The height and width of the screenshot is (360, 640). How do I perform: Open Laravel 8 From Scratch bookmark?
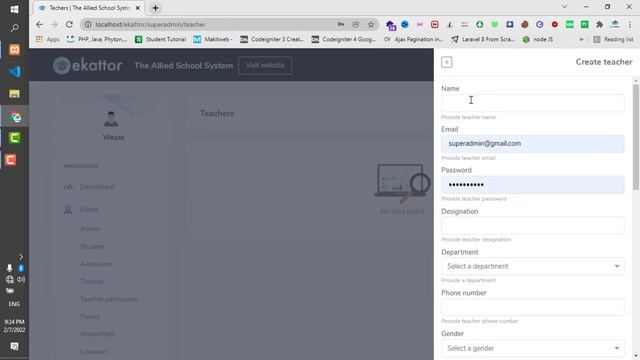(x=483, y=39)
